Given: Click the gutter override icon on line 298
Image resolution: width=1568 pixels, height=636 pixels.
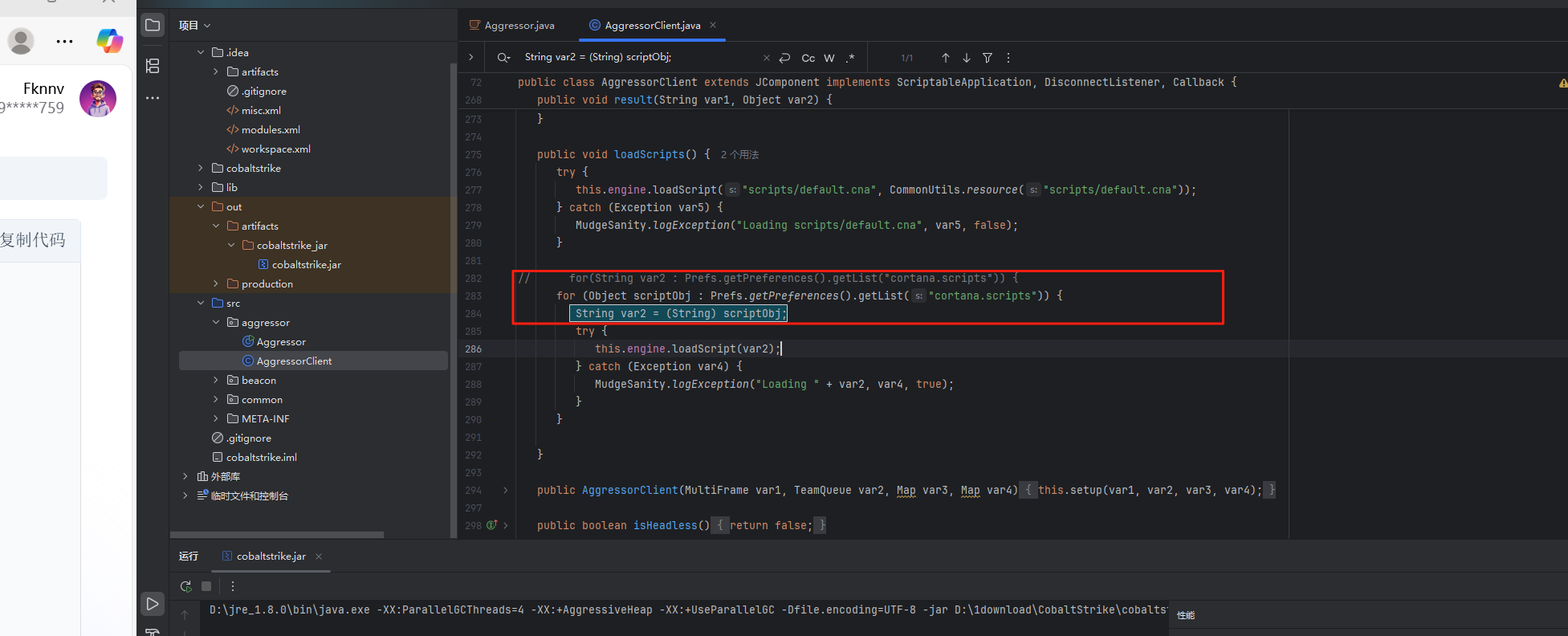Looking at the screenshot, I should coord(492,525).
